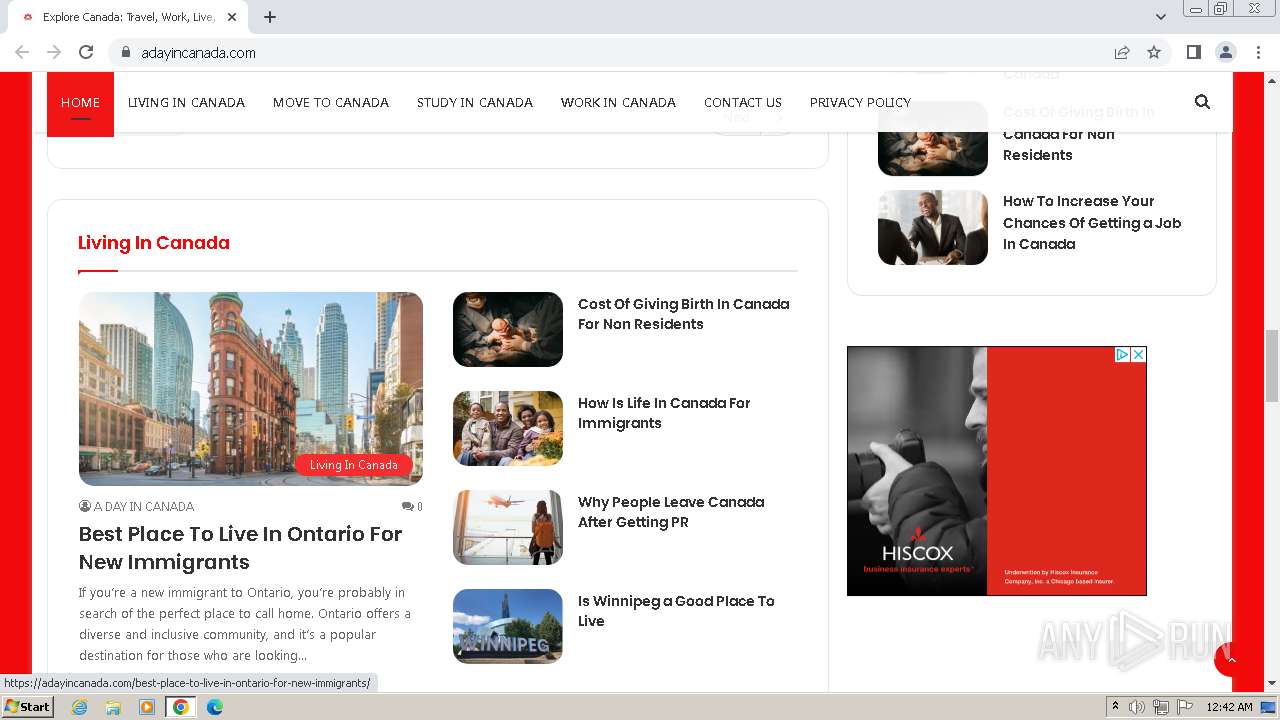
Task: Open sidebar Cost Of Giving Birth link
Action: coord(1079,134)
